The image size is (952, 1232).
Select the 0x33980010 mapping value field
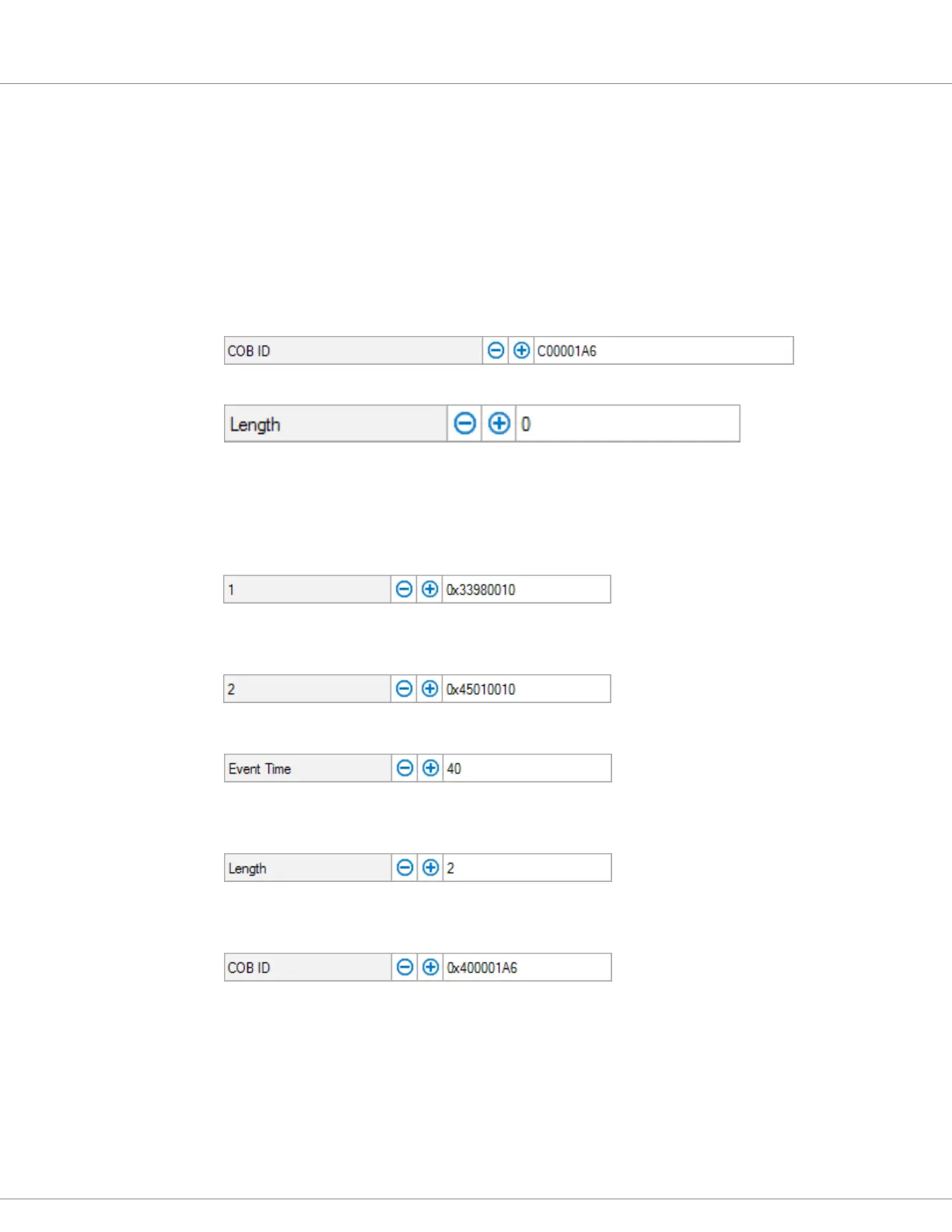click(527, 590)
